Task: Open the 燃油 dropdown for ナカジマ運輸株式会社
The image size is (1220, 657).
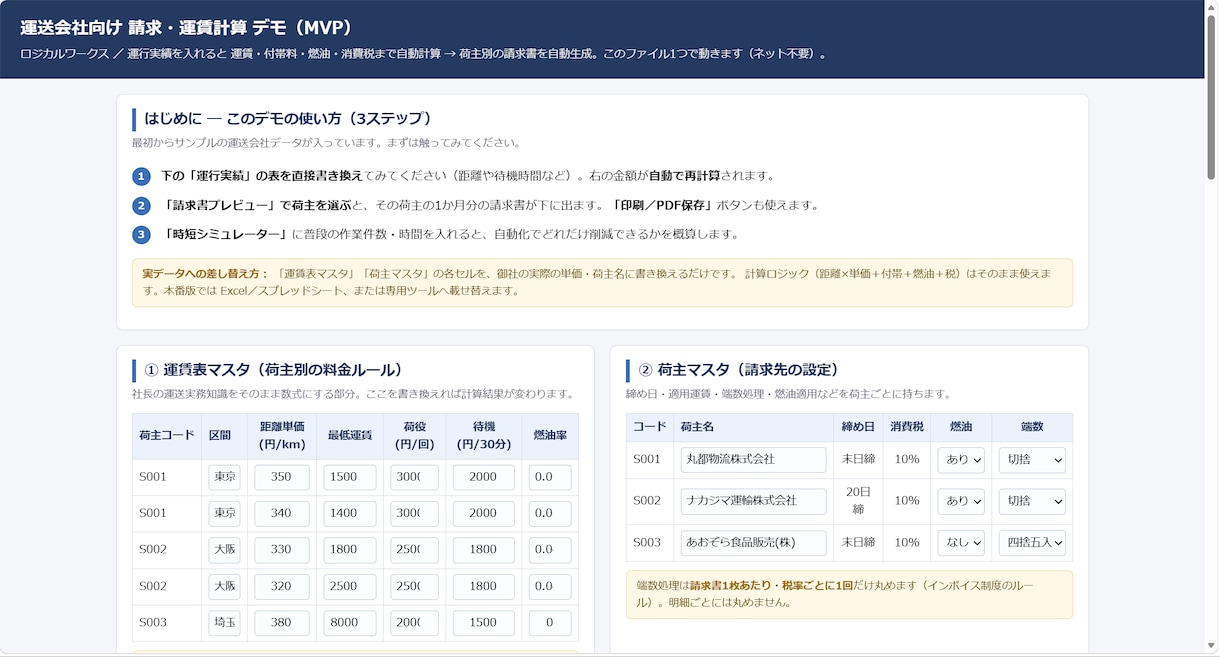Action: pyautogui.click(x=961, y=501)
